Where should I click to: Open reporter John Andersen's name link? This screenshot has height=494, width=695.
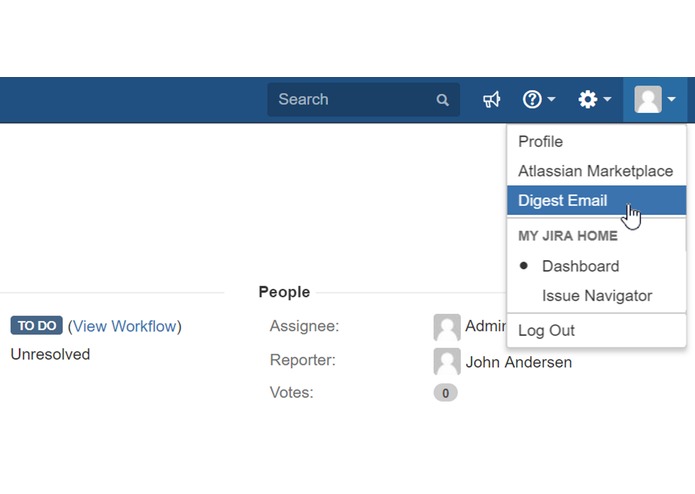pos(519,362)
